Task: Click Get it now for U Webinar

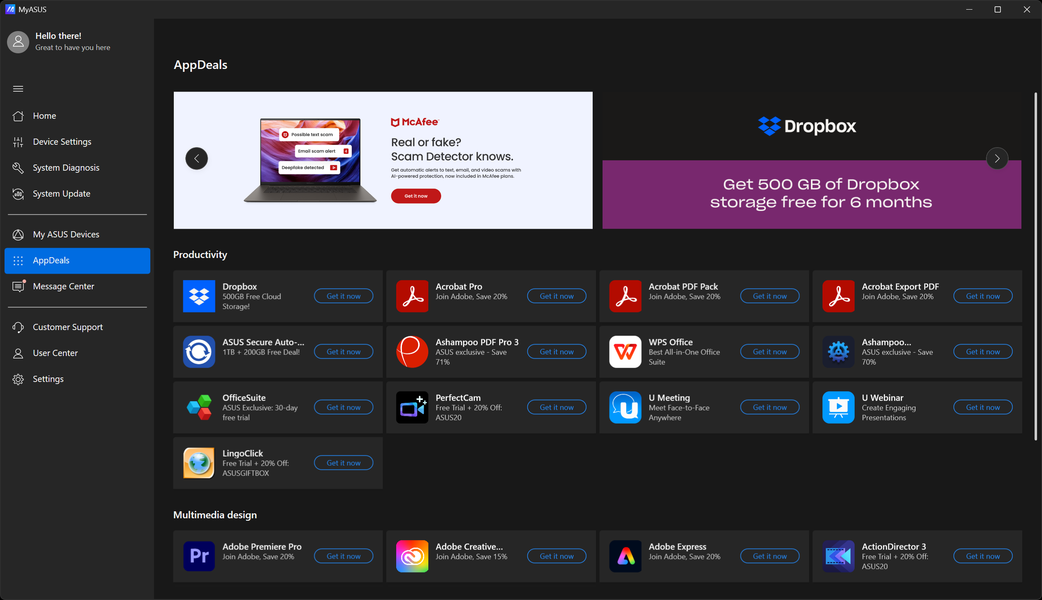Action: [983, 407]
